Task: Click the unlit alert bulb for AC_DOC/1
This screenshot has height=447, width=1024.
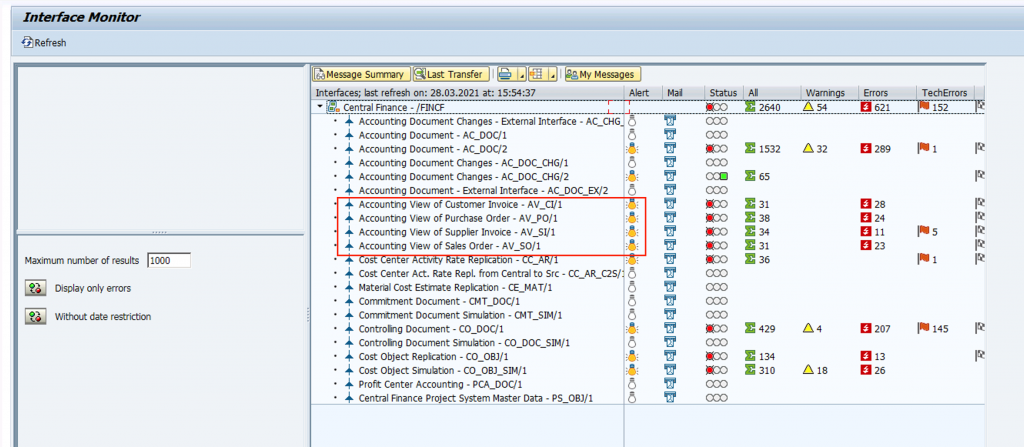Action: tap(632, 135)
